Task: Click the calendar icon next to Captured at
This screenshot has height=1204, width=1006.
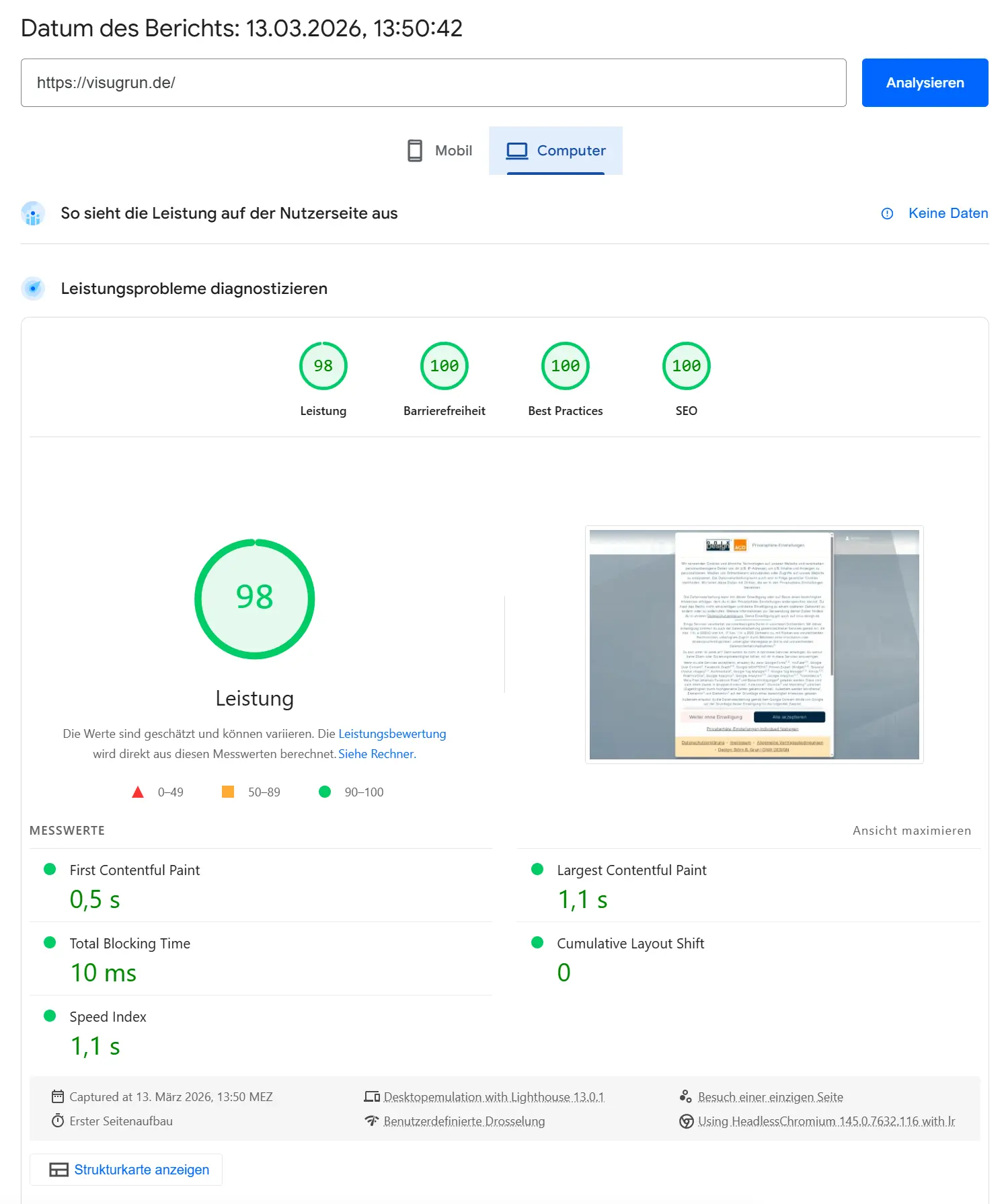Action: coord(58,1096)
